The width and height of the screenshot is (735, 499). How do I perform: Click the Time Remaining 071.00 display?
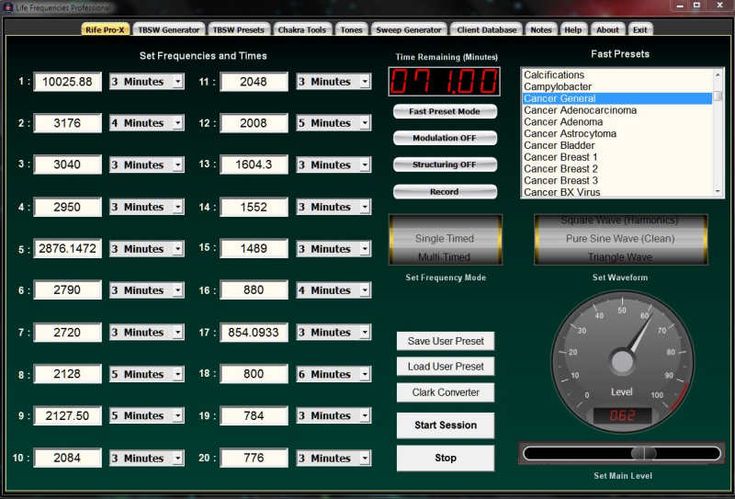(x=444, y=82)
